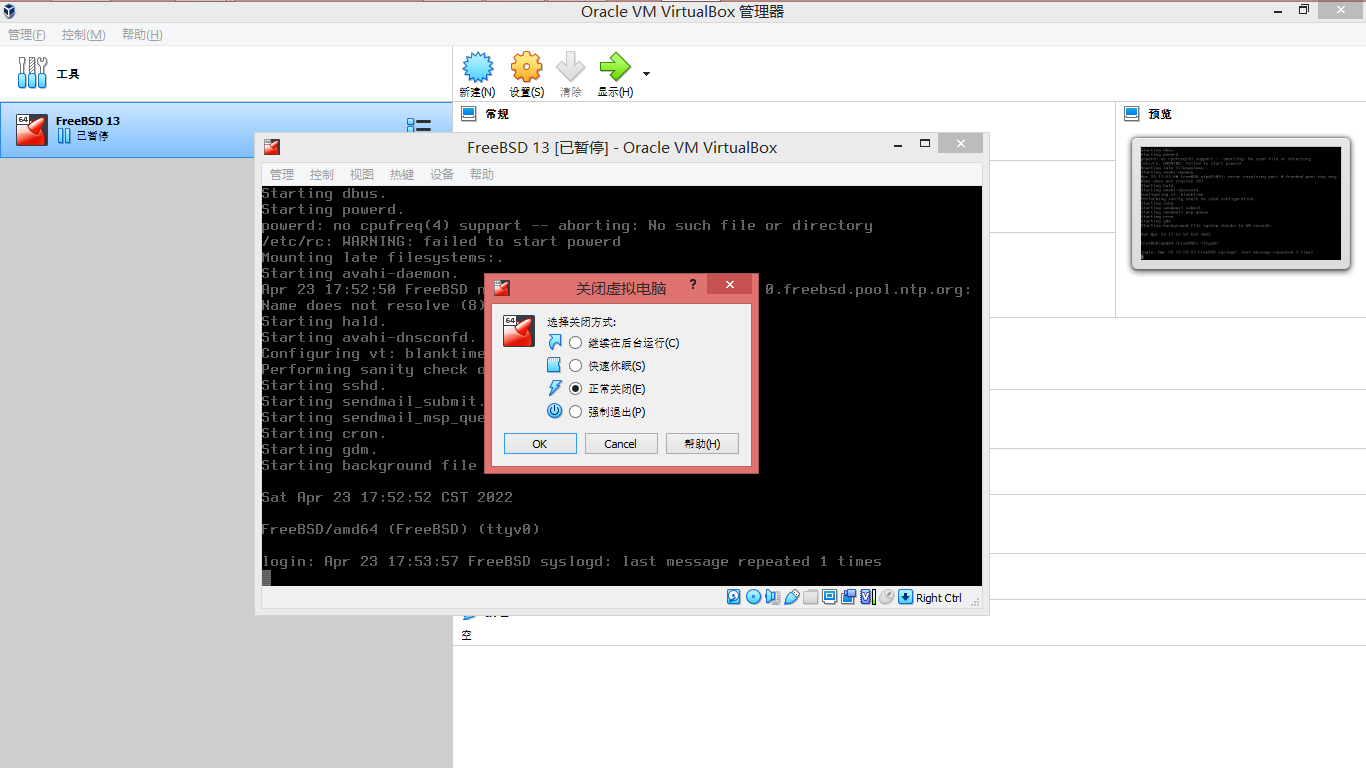
Task: Maximize the FreeBSD 13 VM window
Action: [x=925, y=144]
